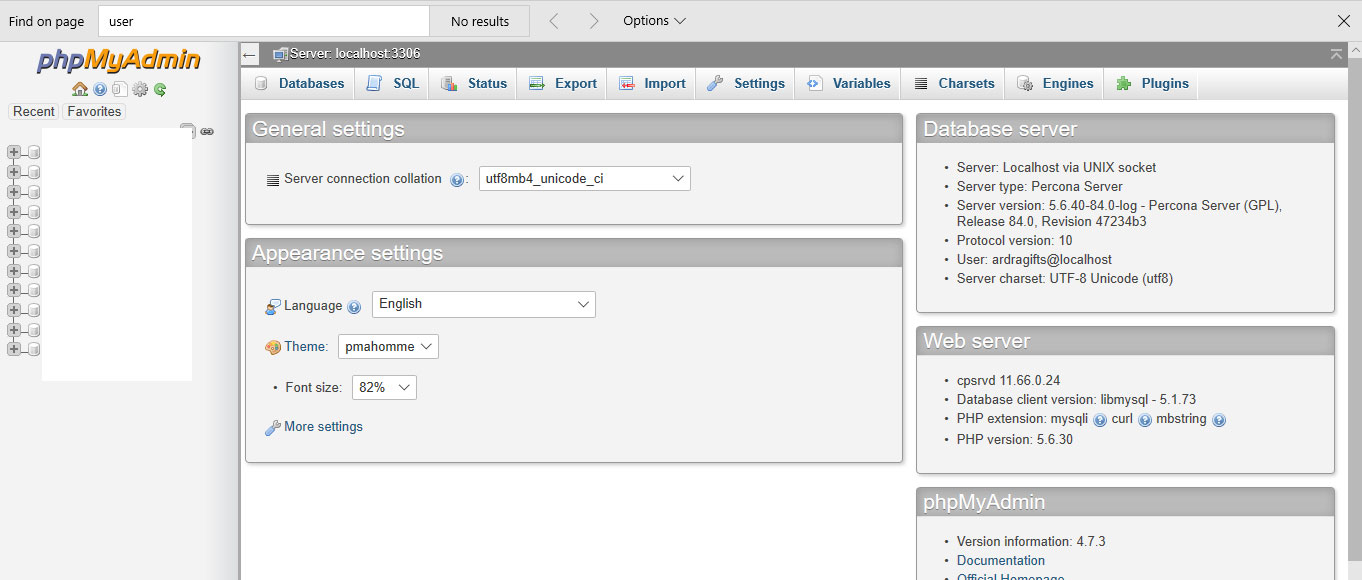
Task: Click the left arrow that hides the navigation panel
Action: pos(250,55)
